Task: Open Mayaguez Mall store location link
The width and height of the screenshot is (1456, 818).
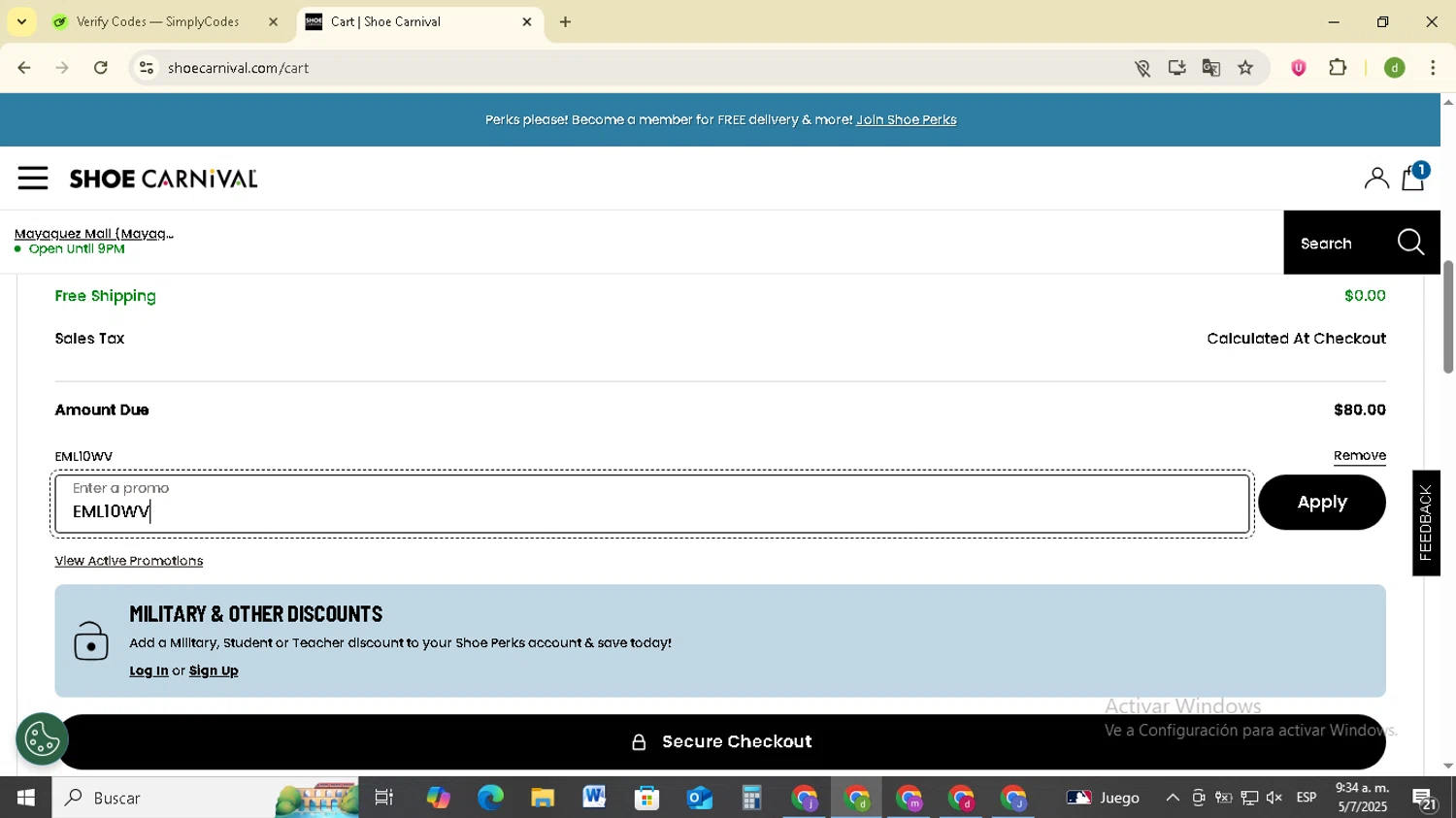Action: (x=94, y=234)
